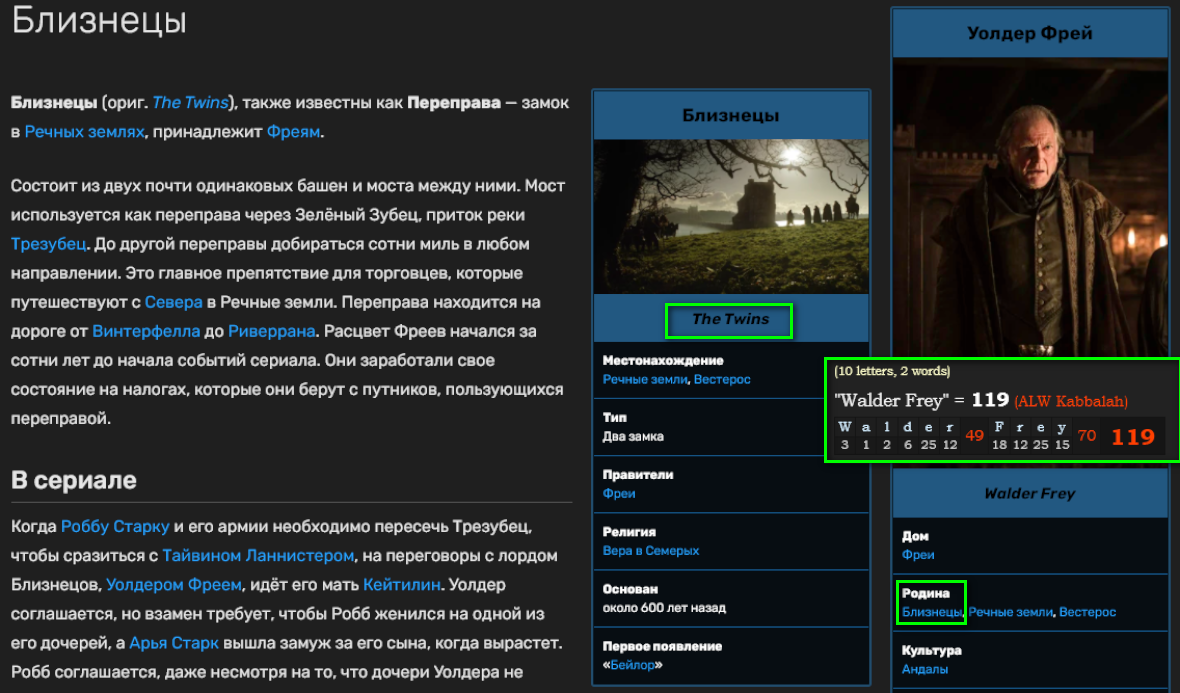The width and height of the screenshot is (1180, 693).
Task: Open the "Бейлор" first appearance episode link
Action: pos(632,665)
